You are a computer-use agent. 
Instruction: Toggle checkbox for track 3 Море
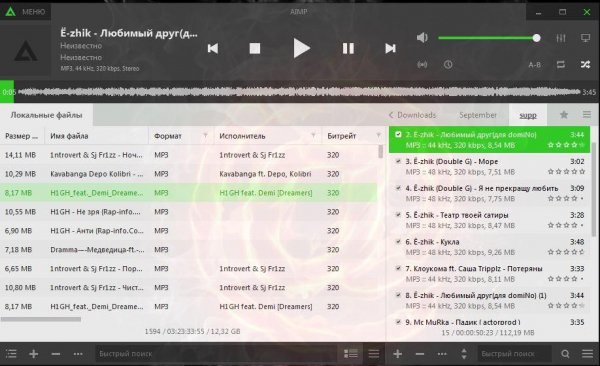(x=398, y=161)
